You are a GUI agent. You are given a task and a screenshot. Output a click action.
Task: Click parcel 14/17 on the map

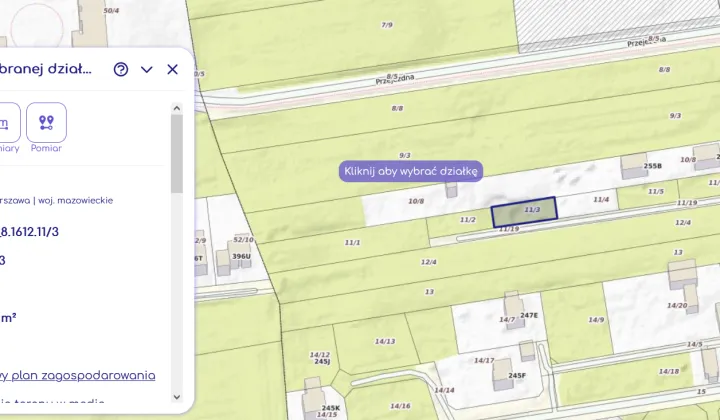[x=484, y=360]
